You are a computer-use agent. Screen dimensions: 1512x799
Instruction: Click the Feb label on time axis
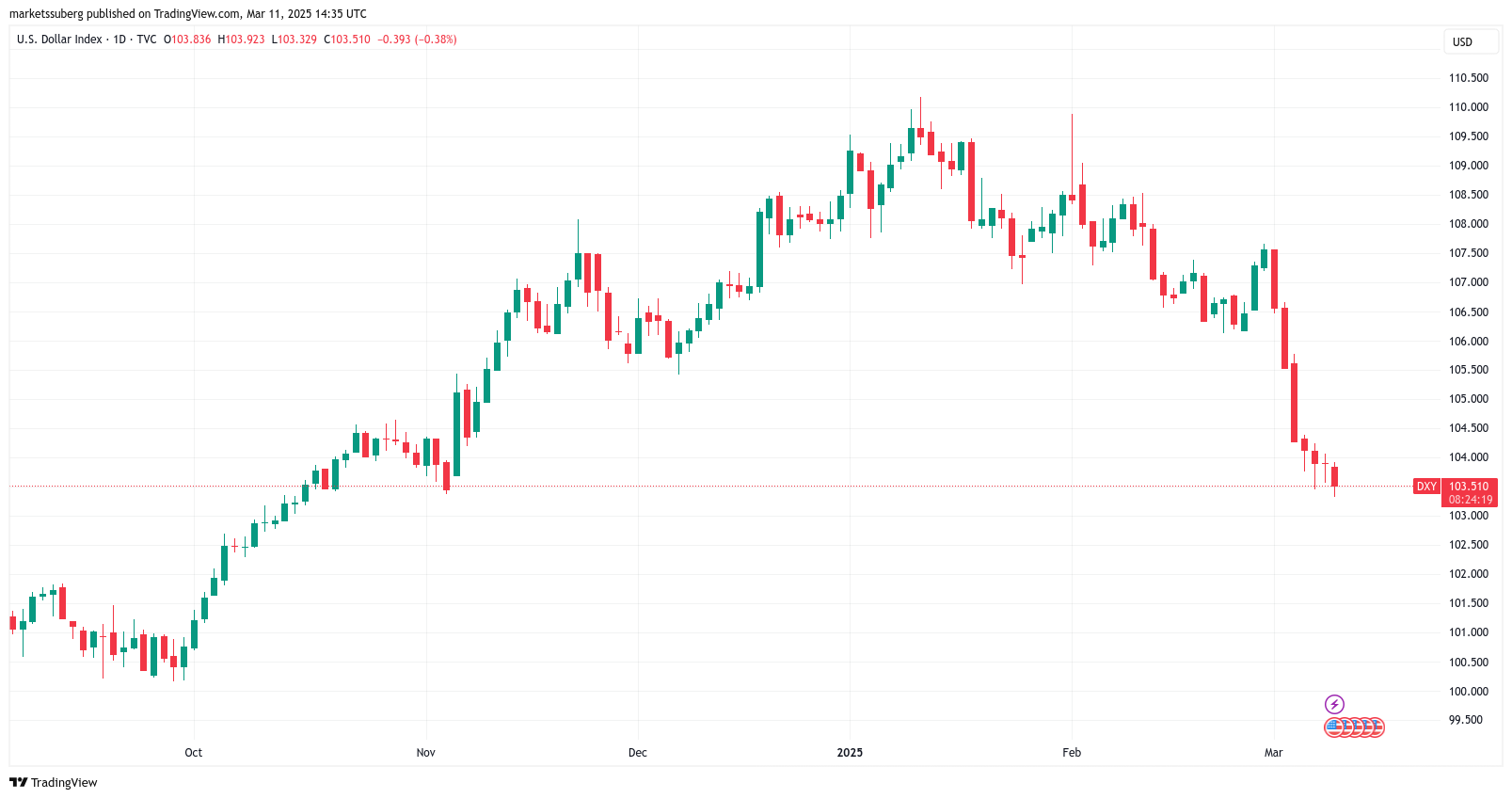[x=1072, y=753]
